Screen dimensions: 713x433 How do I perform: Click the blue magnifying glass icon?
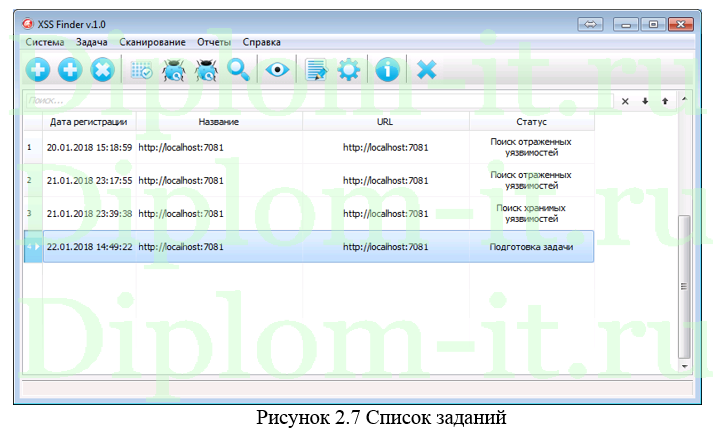[238, 70]
